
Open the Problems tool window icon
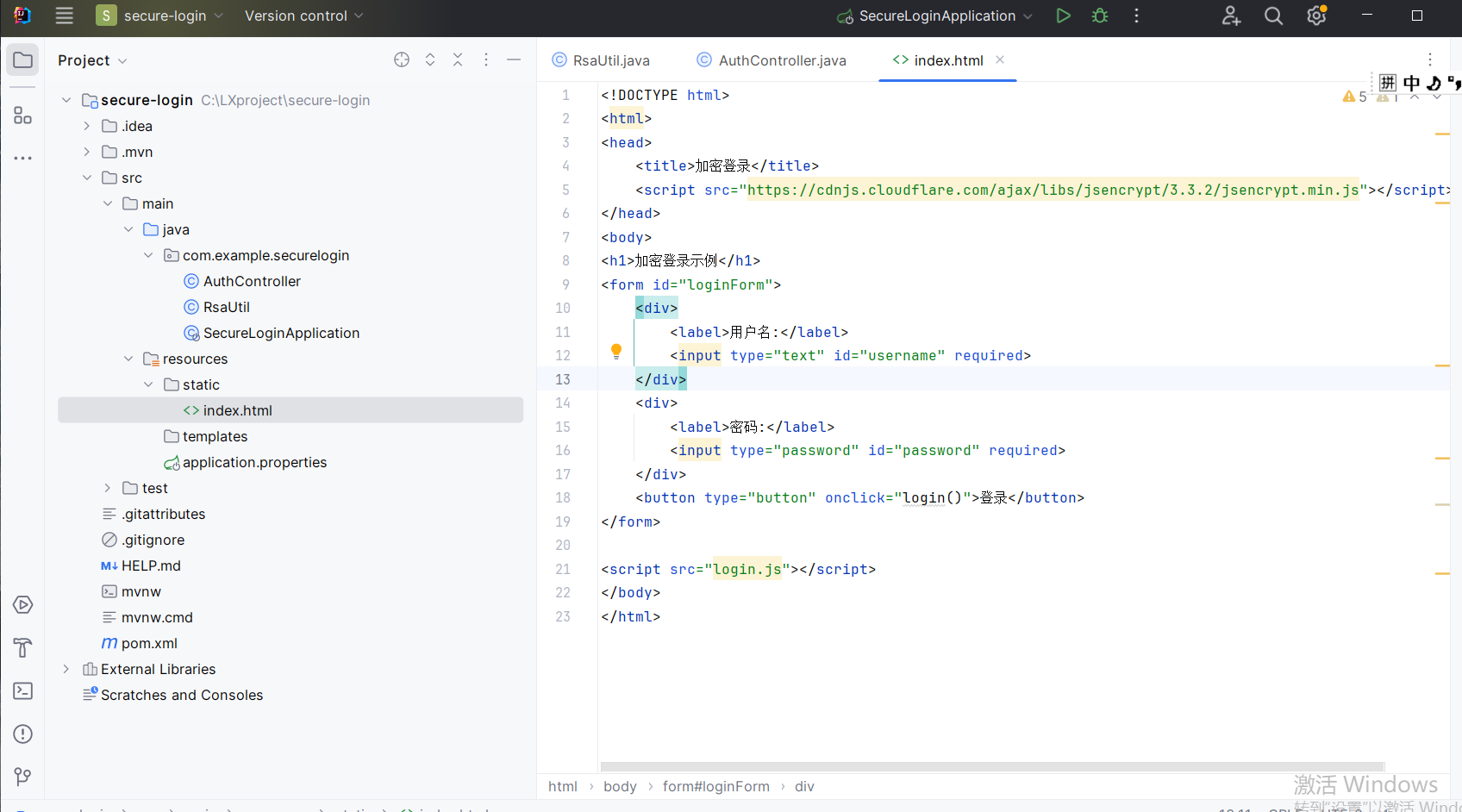point(23,734)
